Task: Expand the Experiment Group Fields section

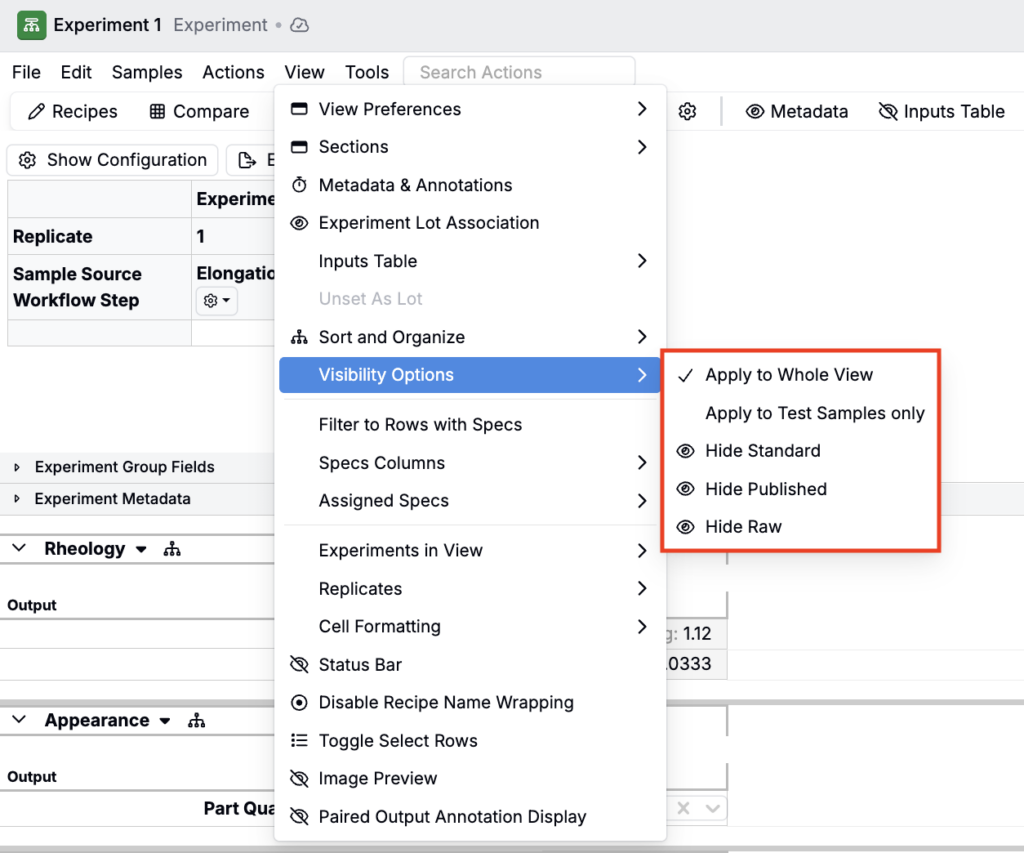Action: pyautogui.click(x=17, y=467)
